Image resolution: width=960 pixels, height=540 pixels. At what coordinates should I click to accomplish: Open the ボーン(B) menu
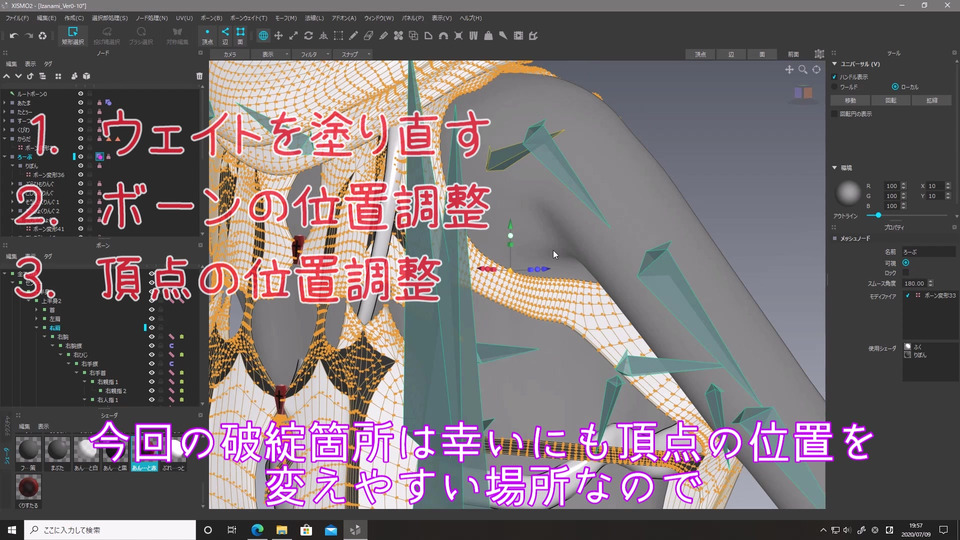[x=211, y=18]
